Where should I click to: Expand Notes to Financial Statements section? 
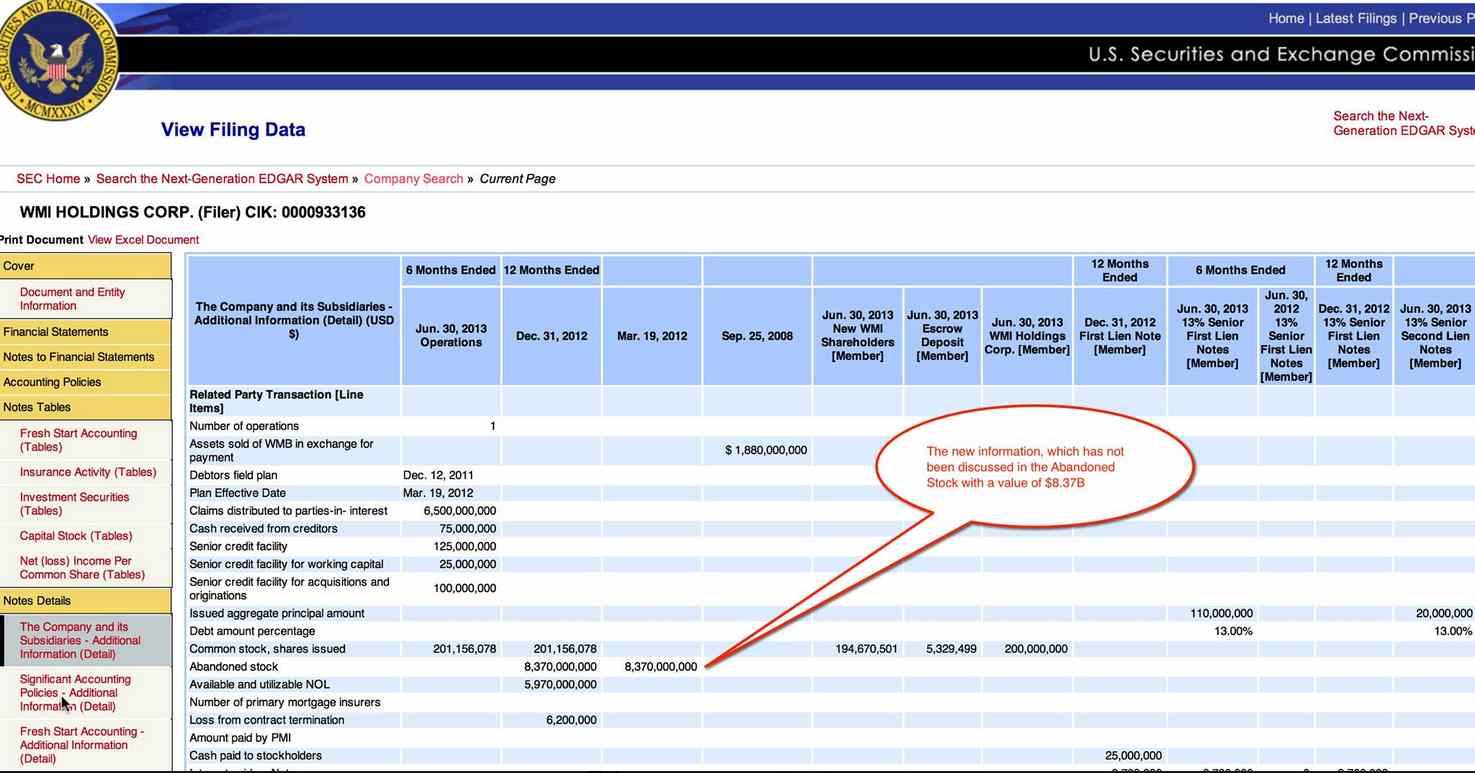pyautogui.click(x=86, y=357)
